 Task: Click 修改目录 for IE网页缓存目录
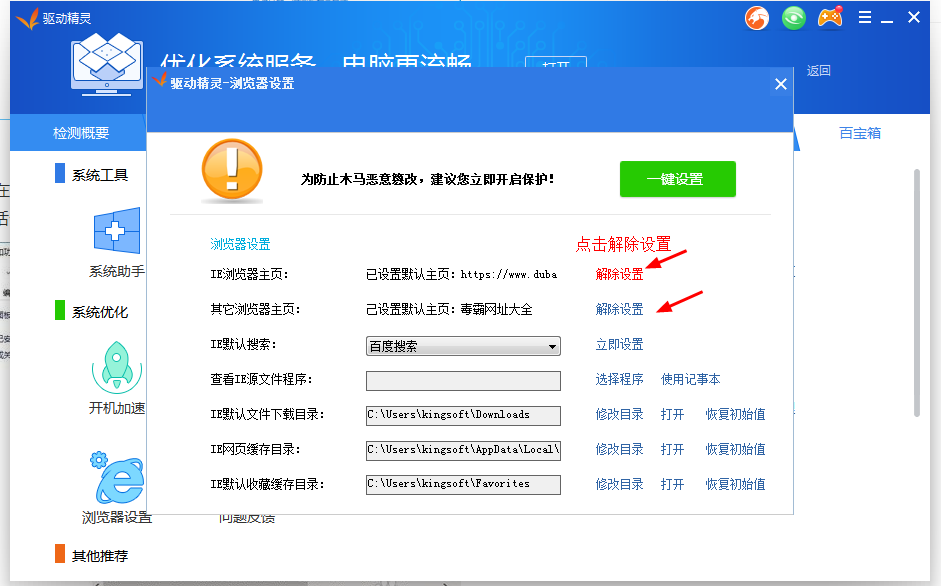(619, 449)
